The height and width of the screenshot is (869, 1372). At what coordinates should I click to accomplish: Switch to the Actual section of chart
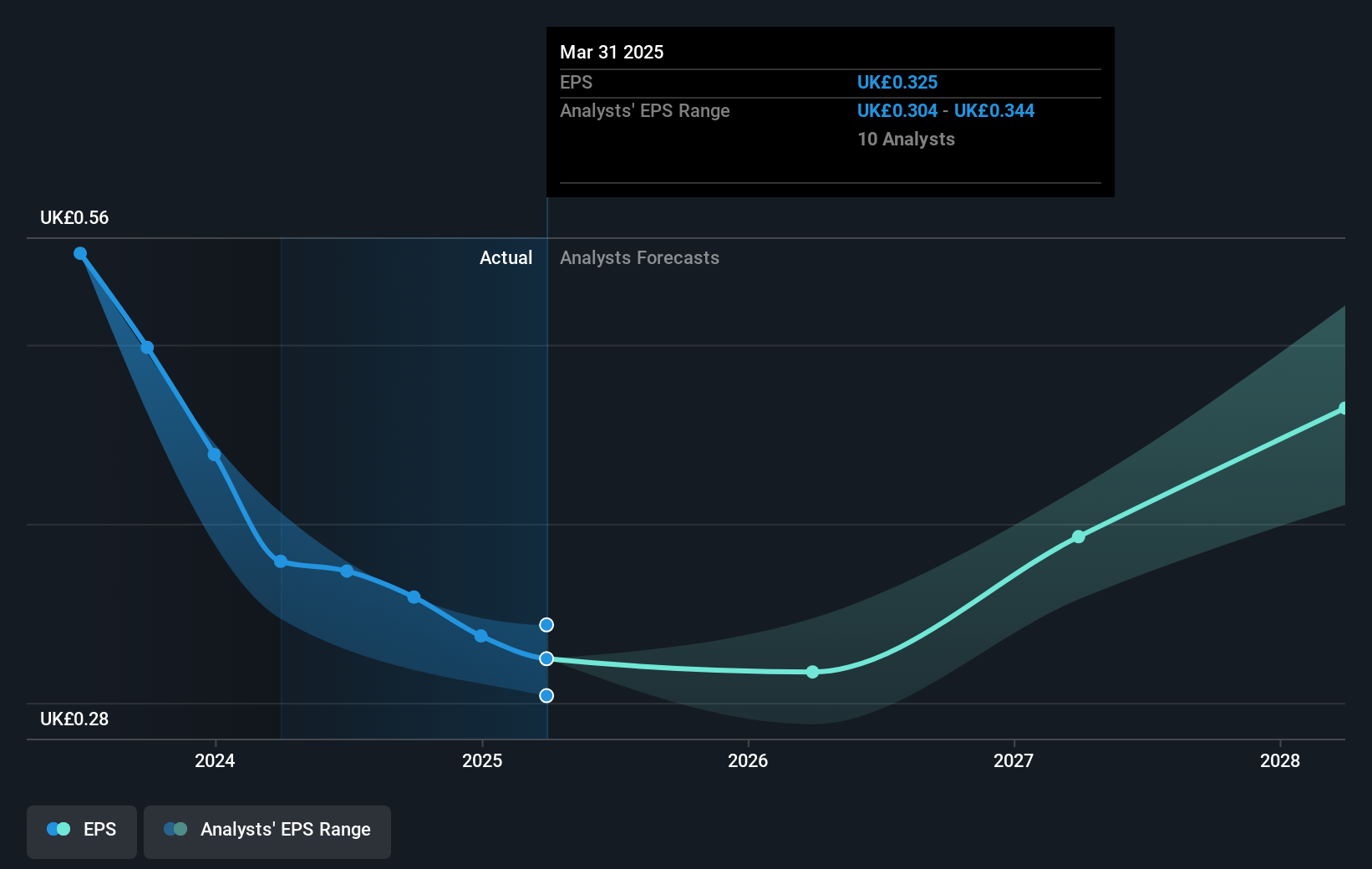[506, 257]
